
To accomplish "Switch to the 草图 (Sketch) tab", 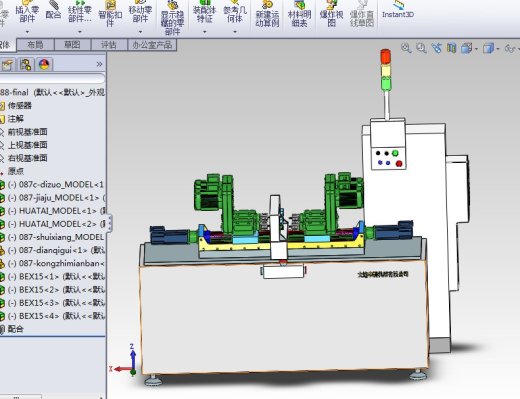I will point(72,45).
